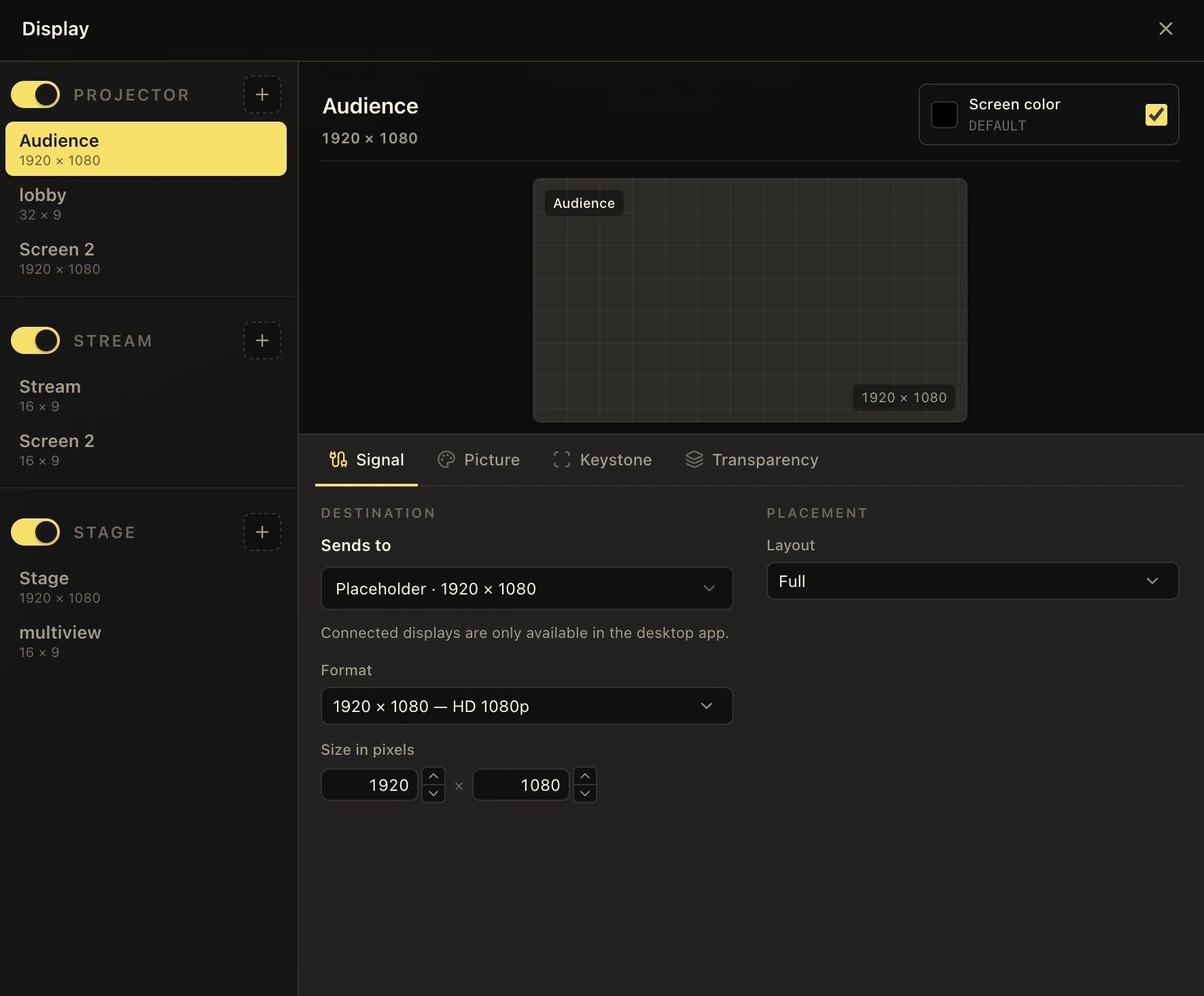
Task: Decrease the pixel height value
Action: [x=585, y=794]
